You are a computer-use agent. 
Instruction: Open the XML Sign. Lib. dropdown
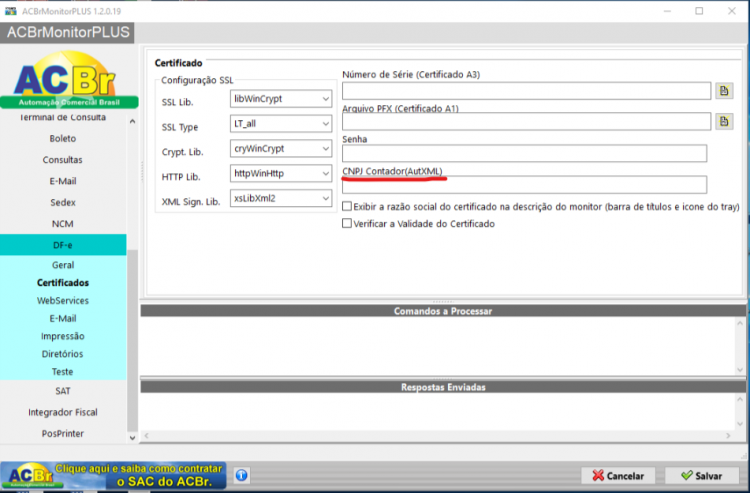(x=281, y=198)
